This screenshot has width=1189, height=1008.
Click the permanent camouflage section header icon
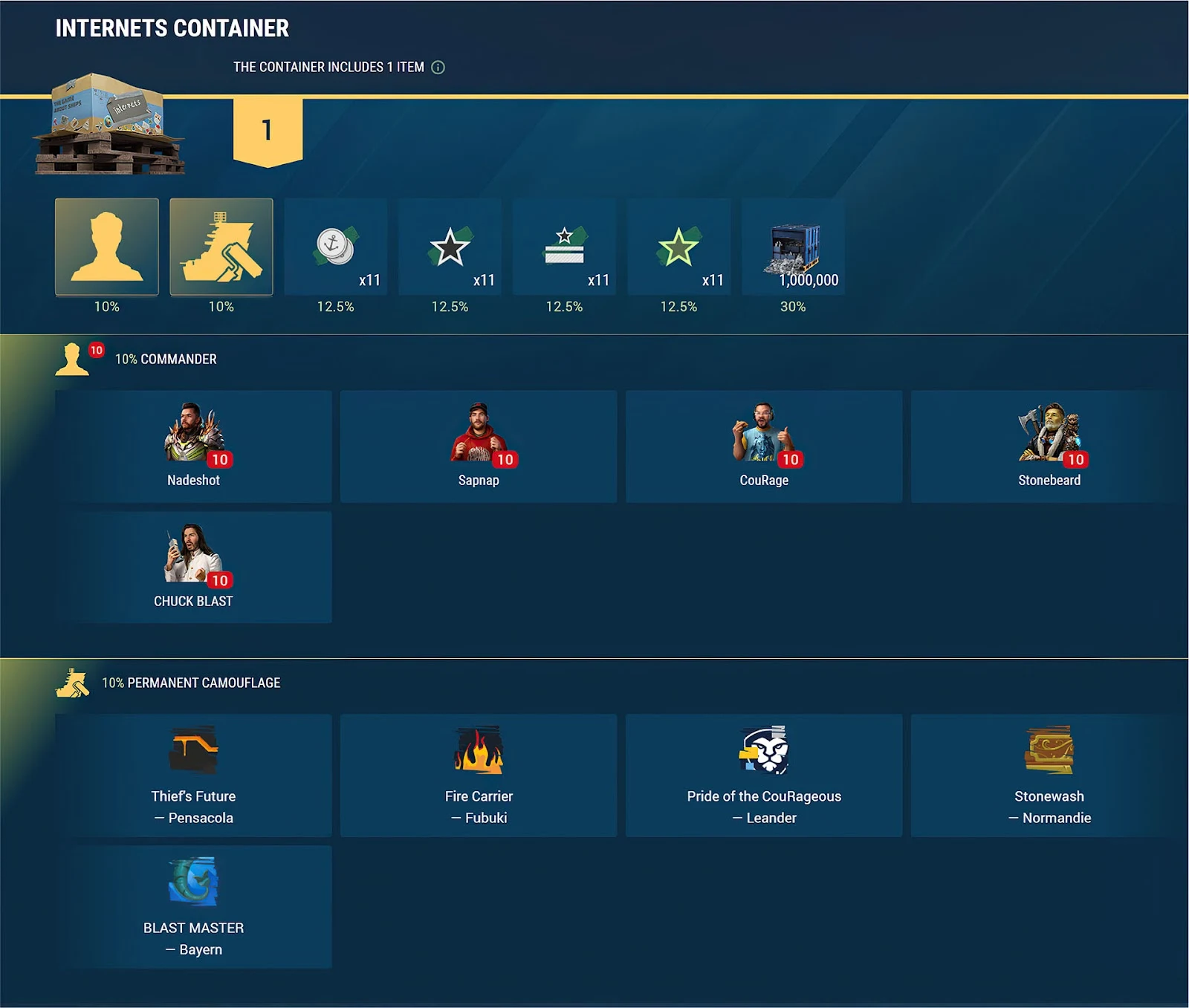point(72,683)
